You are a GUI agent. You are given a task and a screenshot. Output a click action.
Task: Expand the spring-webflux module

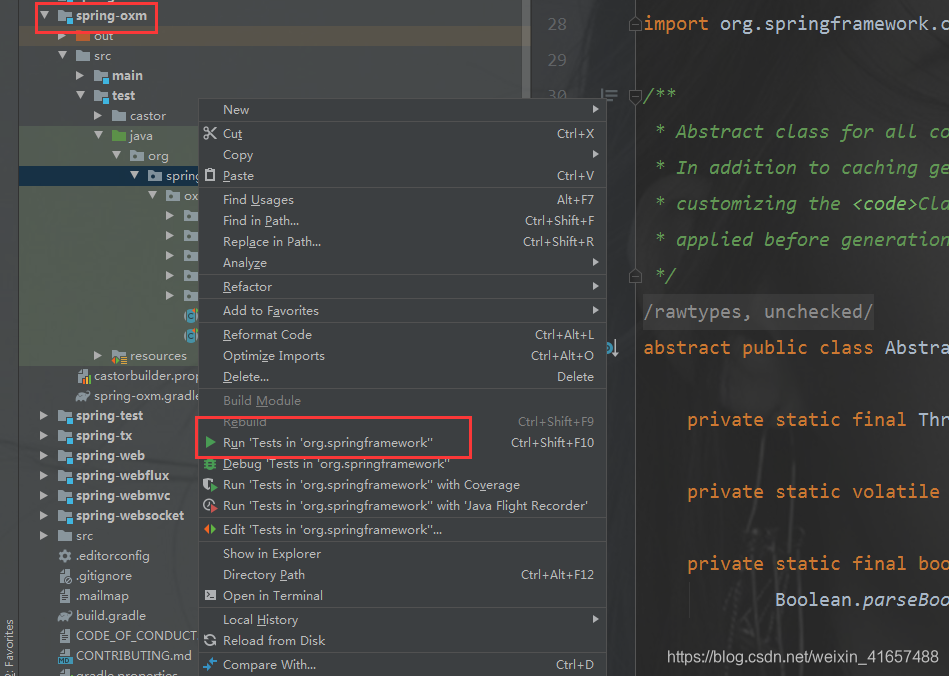click(44, 475)
